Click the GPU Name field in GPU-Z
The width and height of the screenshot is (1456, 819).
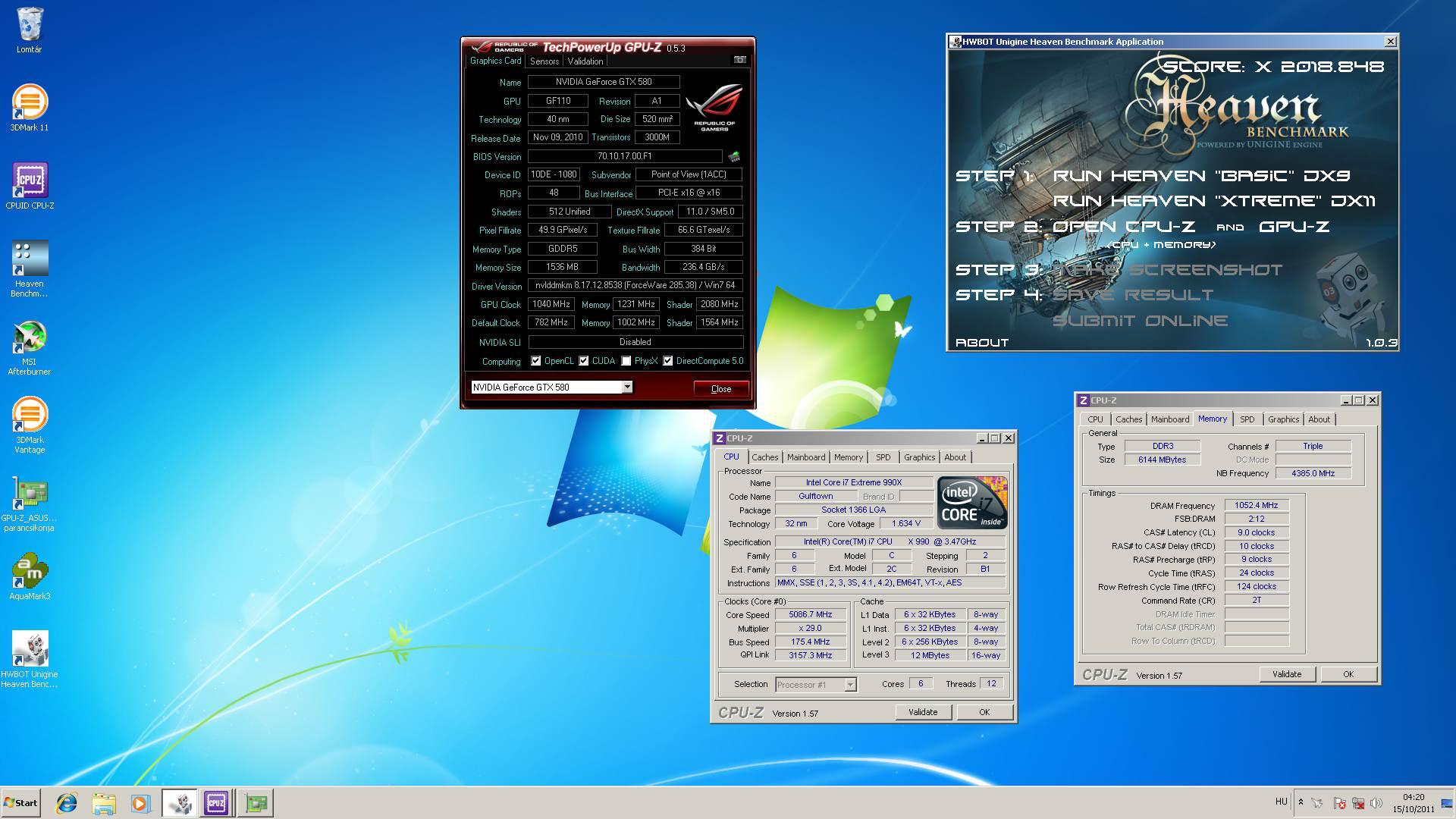pyautogui.click(x=604, y=82)
